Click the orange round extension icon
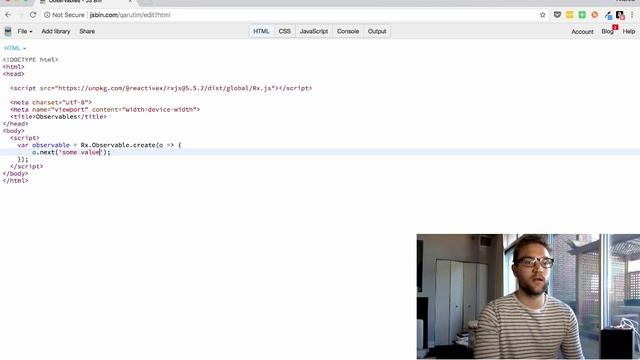The height and width of the screenshot is (360, 640). [595, 15]
